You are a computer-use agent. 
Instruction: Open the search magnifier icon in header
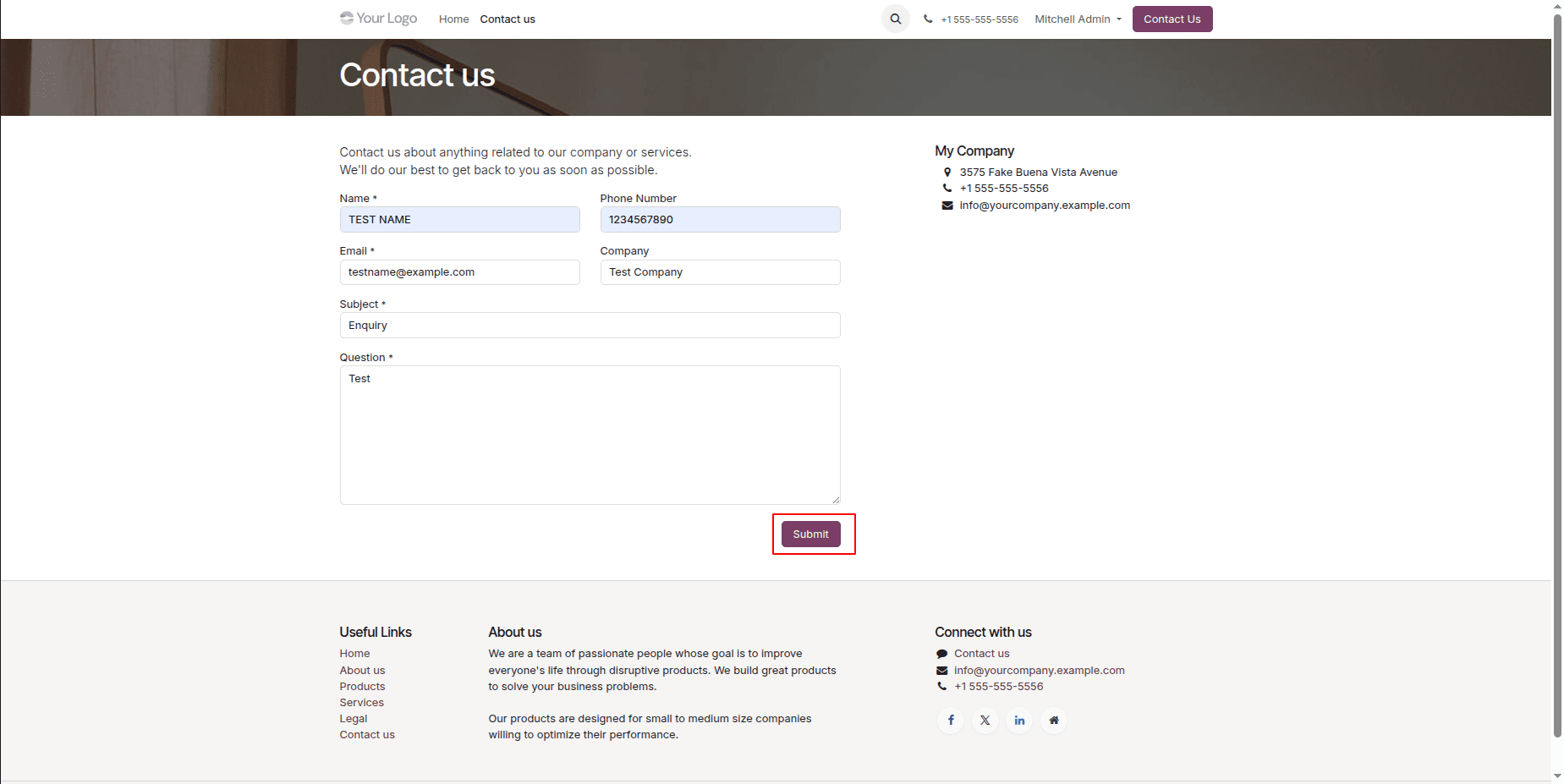[895, 19]
